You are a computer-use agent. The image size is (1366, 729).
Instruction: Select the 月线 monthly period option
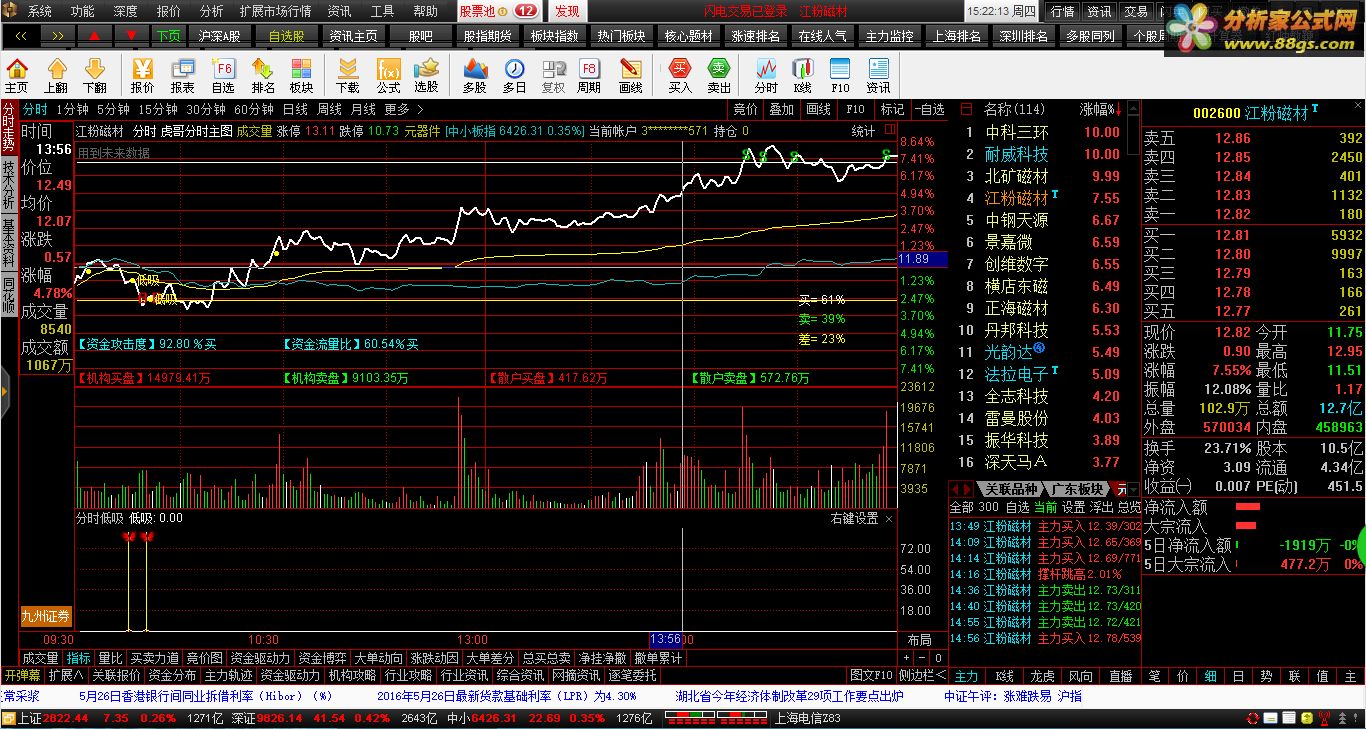point(363,109)
